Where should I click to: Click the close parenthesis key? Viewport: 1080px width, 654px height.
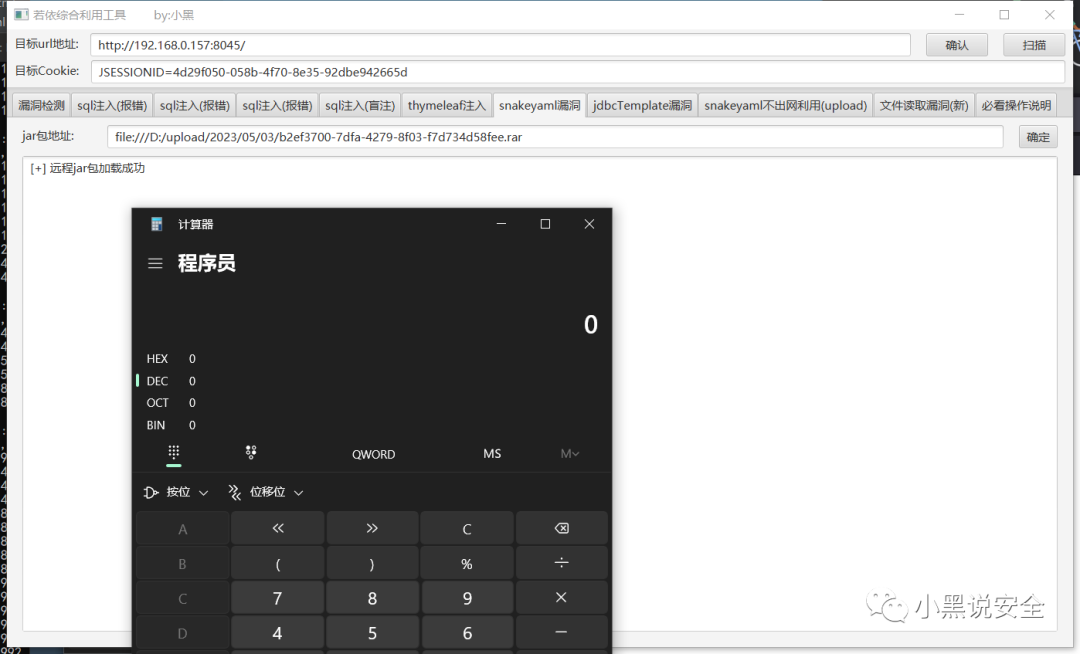click(372, 563)
